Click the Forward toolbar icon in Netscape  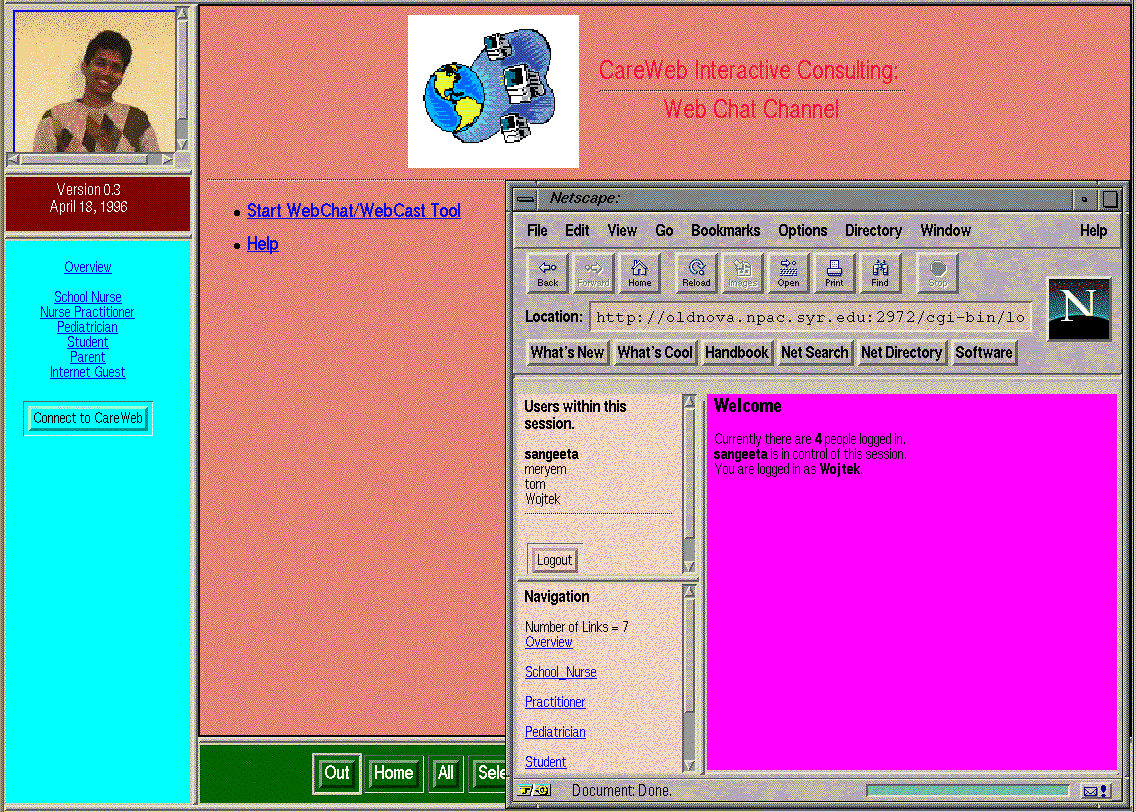point(593,273)
